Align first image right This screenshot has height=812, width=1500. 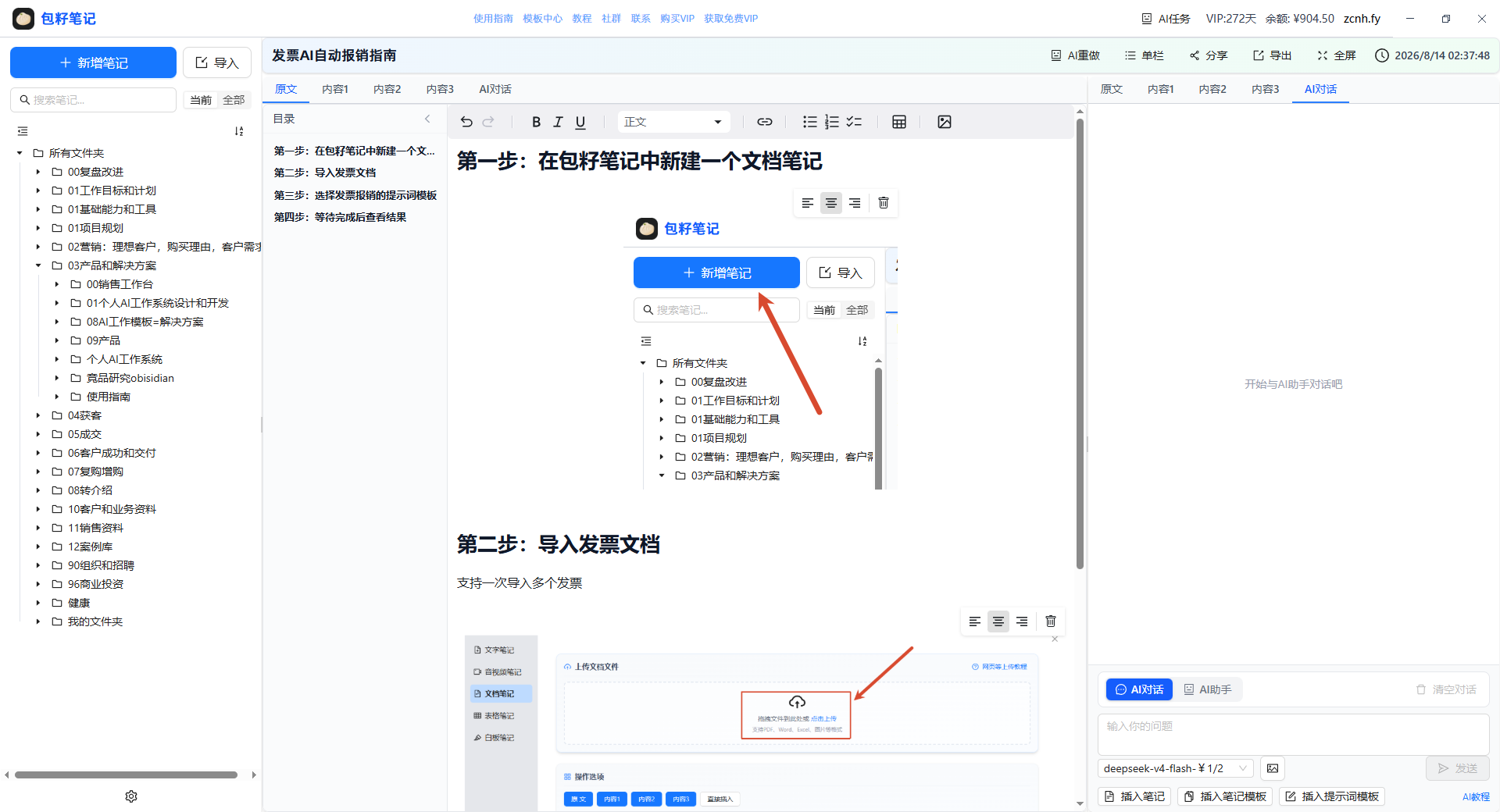[x=855, y=203]
